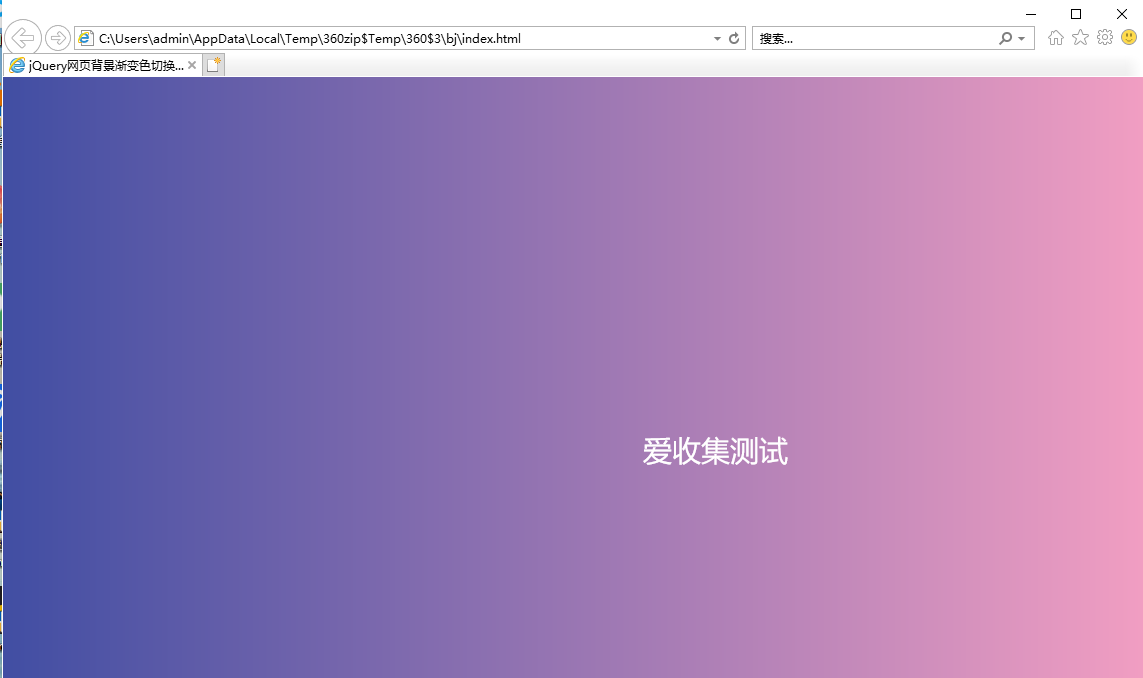The height and width of the screenshot is (678, 1143).
Task: Click the Forward navigation arrow
Action: coord(57,38)
